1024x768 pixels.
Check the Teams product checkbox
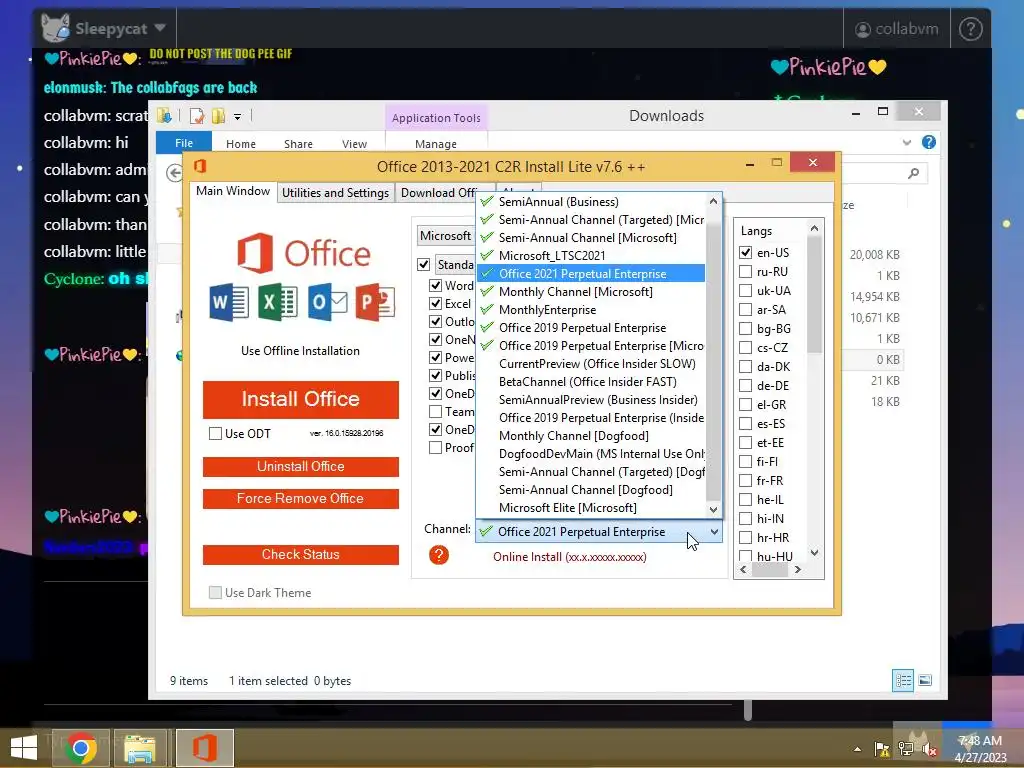[436, 411]
